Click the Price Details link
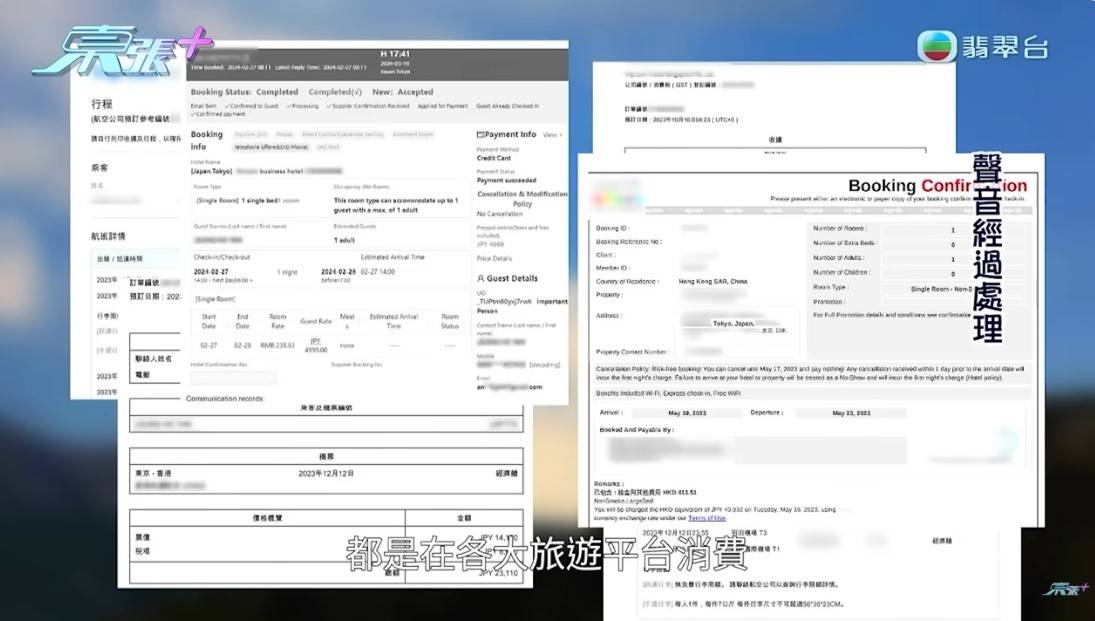The image size is (1095, 621). (492, 258)
